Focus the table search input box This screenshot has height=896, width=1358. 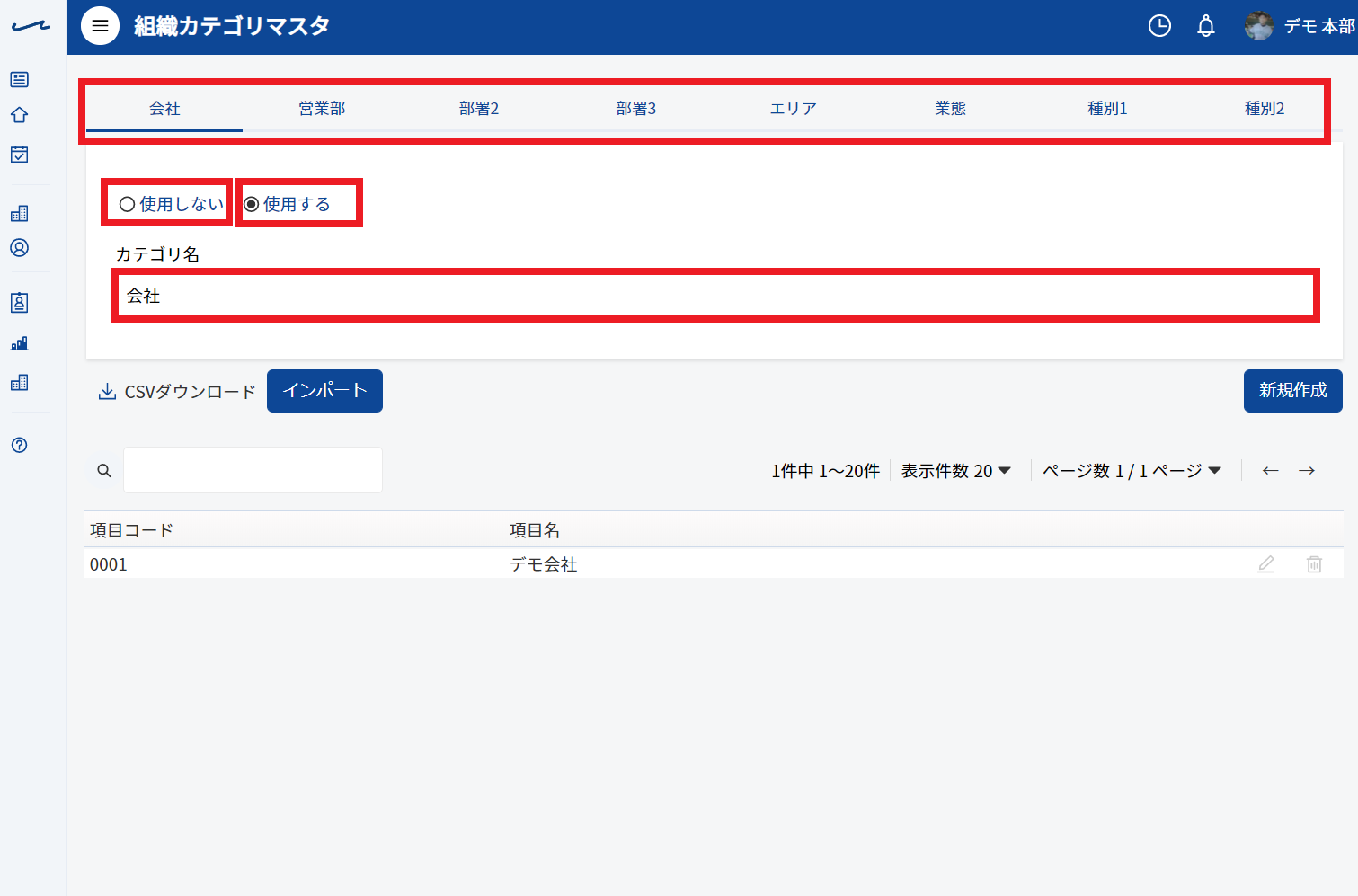pos(253,470)
